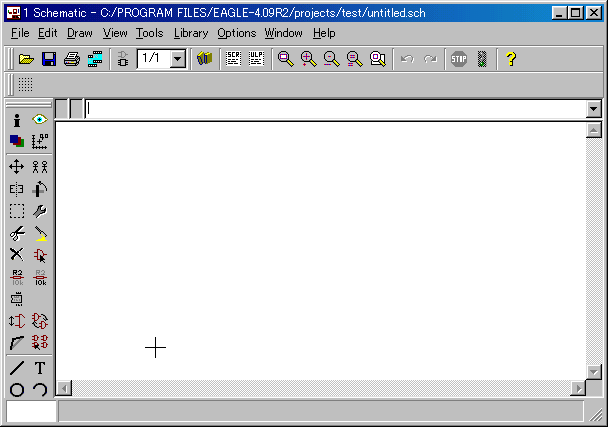
Task: Click the traffic light Go icon
Action: click(x=482, y=59)
